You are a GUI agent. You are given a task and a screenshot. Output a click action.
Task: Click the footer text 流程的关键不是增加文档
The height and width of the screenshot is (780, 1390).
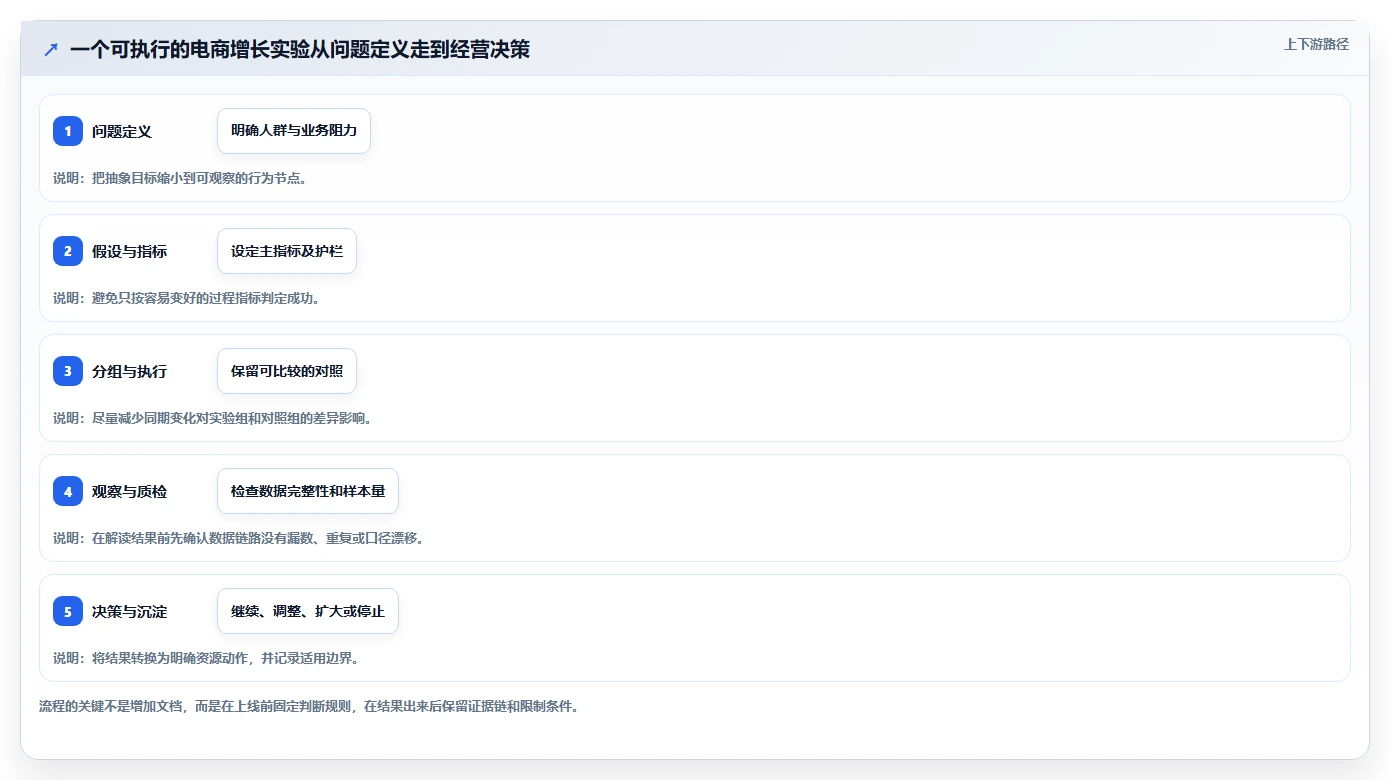[x=309, y=706]
